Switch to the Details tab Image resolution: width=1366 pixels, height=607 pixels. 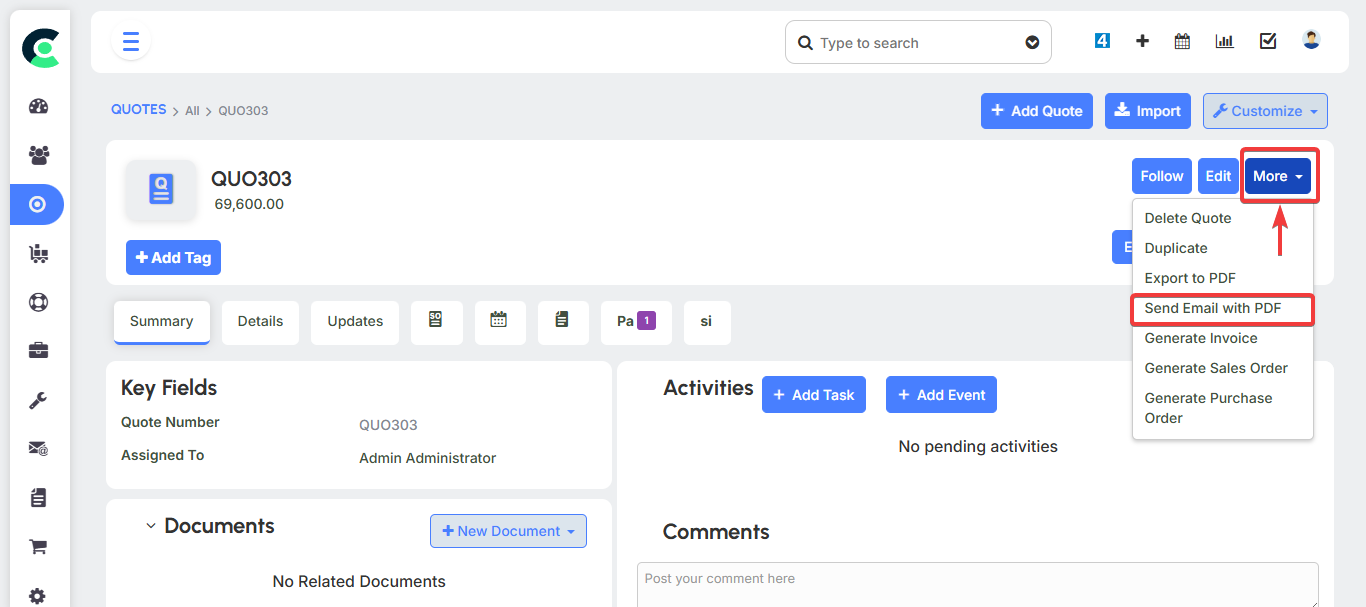[260, 322]
